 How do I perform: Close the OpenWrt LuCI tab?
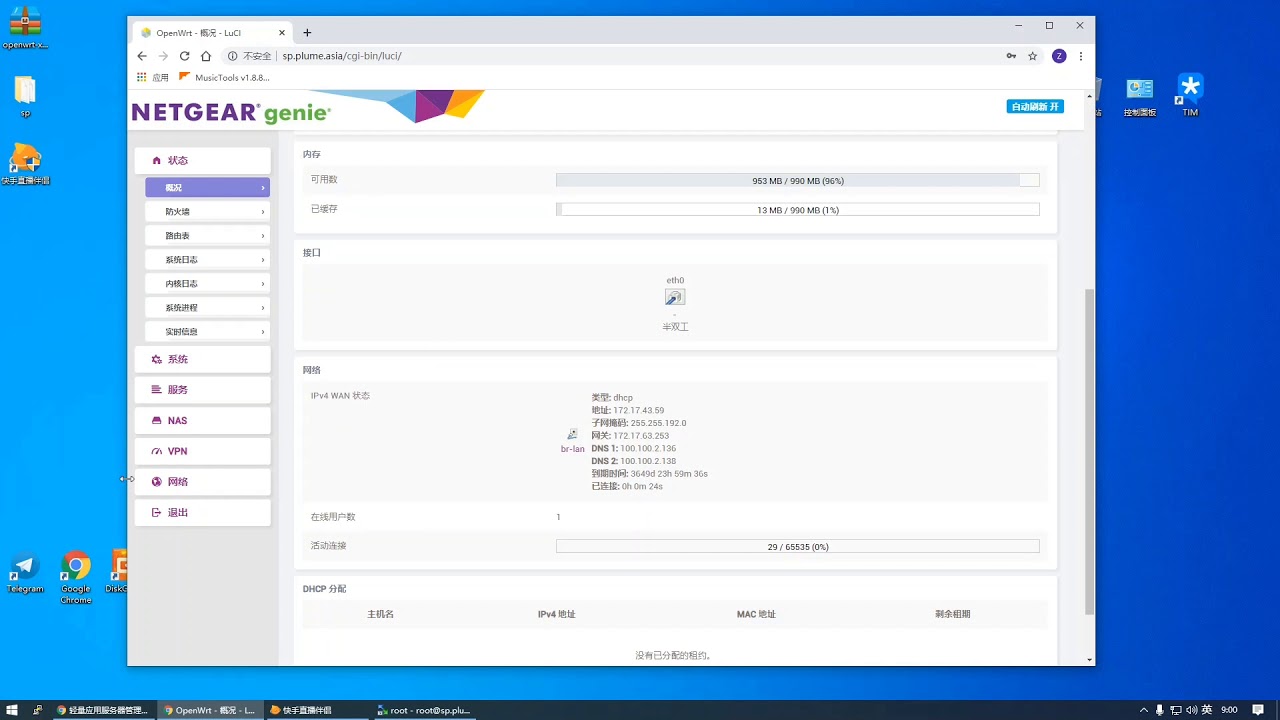(282, 33)
